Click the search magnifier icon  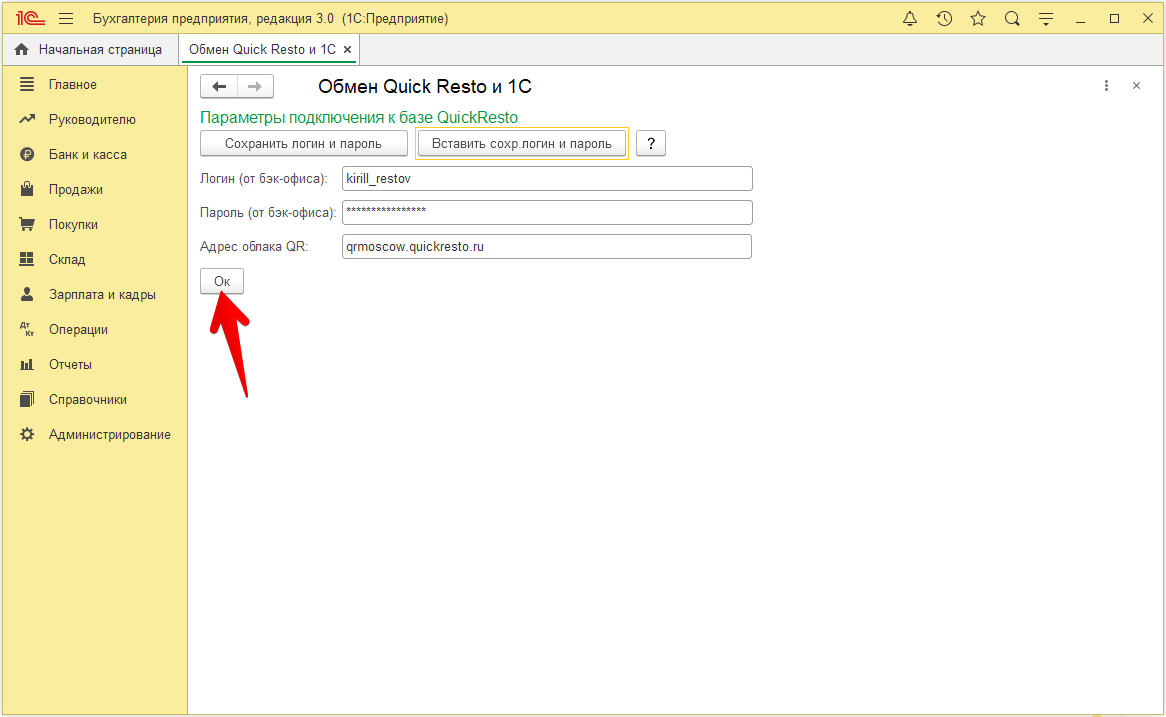tap(1012, 19)
